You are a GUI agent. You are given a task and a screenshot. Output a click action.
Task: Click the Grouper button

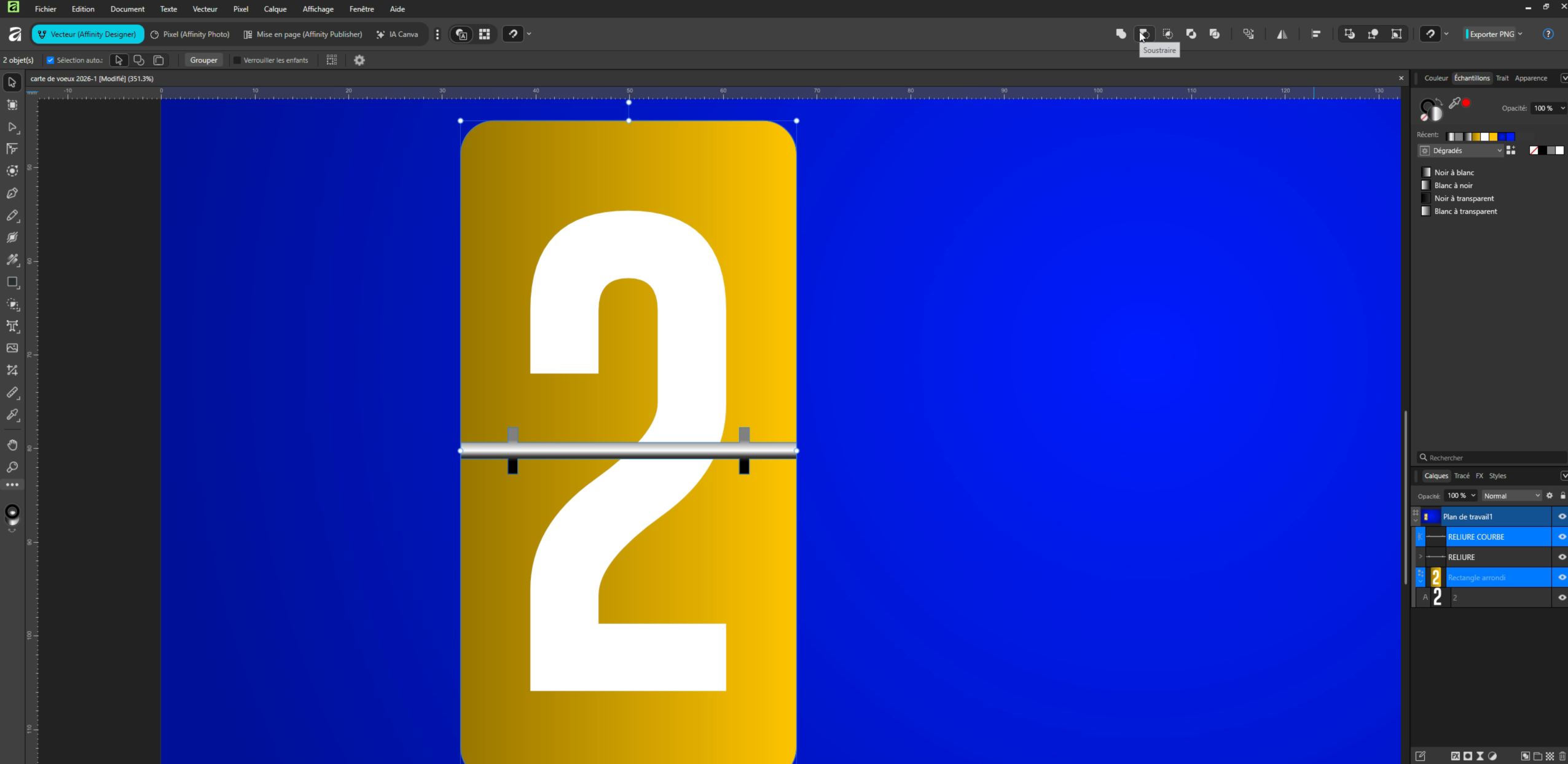tap(203, 60)
